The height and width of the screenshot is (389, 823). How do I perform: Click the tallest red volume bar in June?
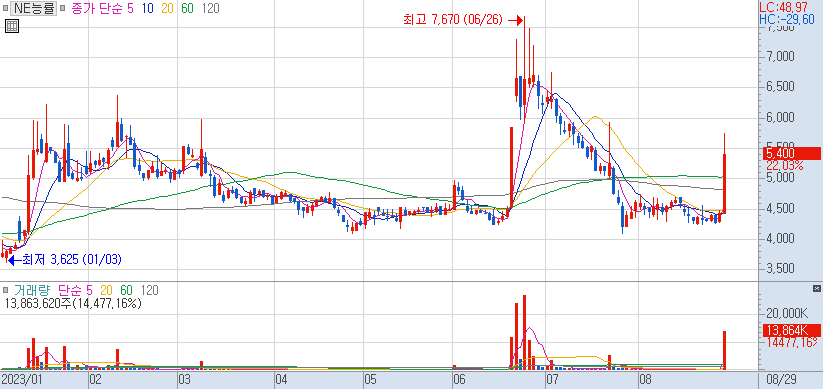(x=524, y=332)
